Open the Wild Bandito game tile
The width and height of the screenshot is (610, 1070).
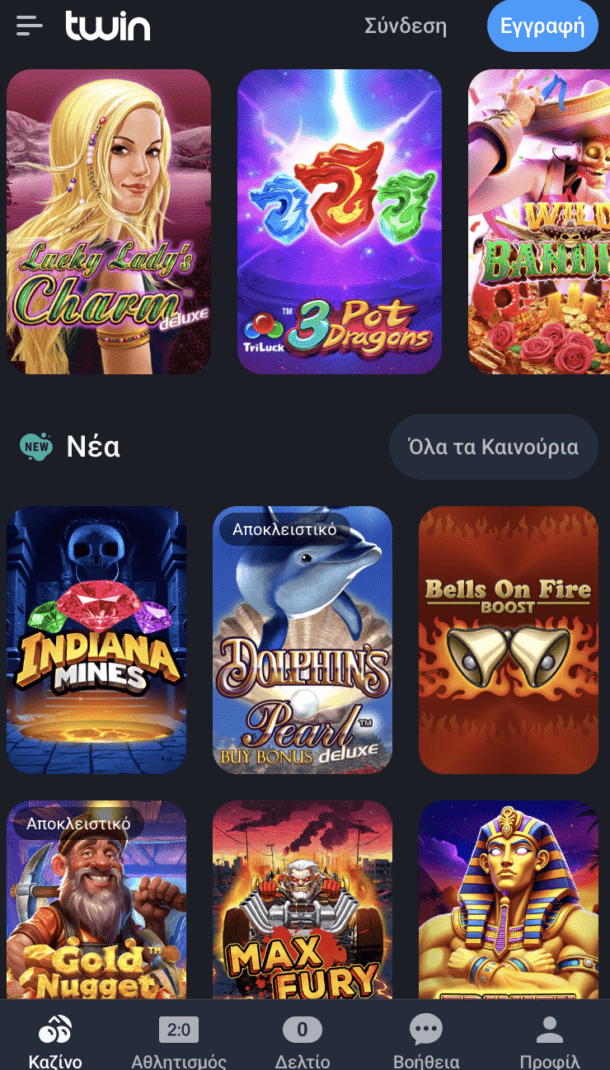[539, 221]
